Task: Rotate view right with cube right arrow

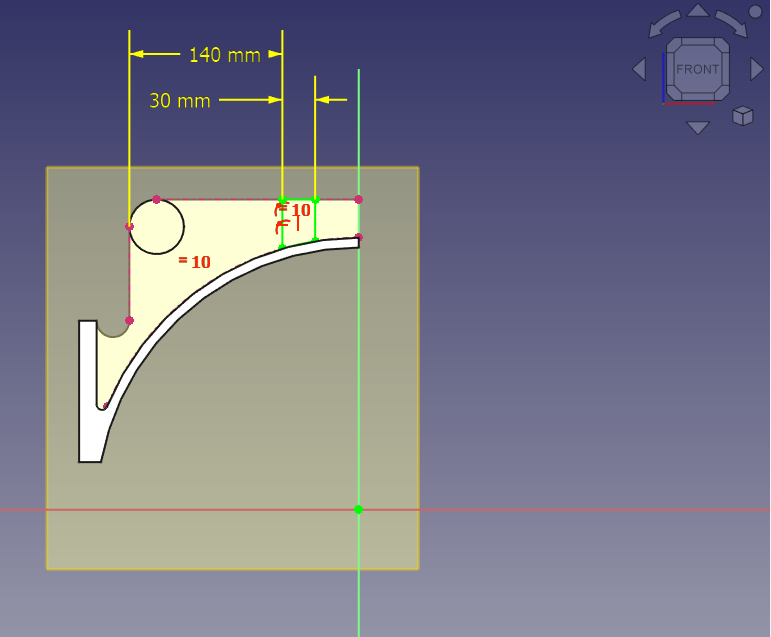Action: point(757,69)
